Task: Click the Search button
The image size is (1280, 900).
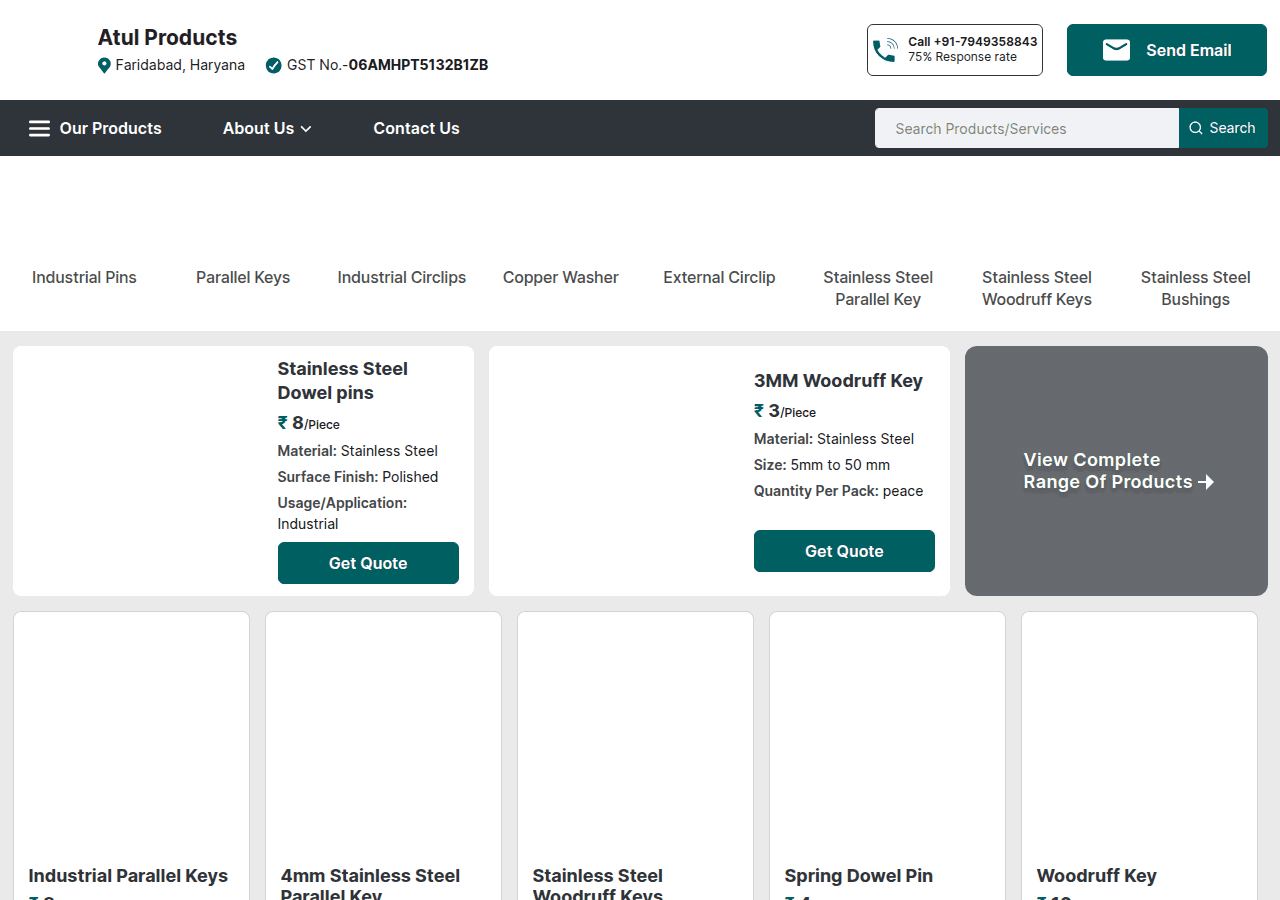Action: (1223, 128)
